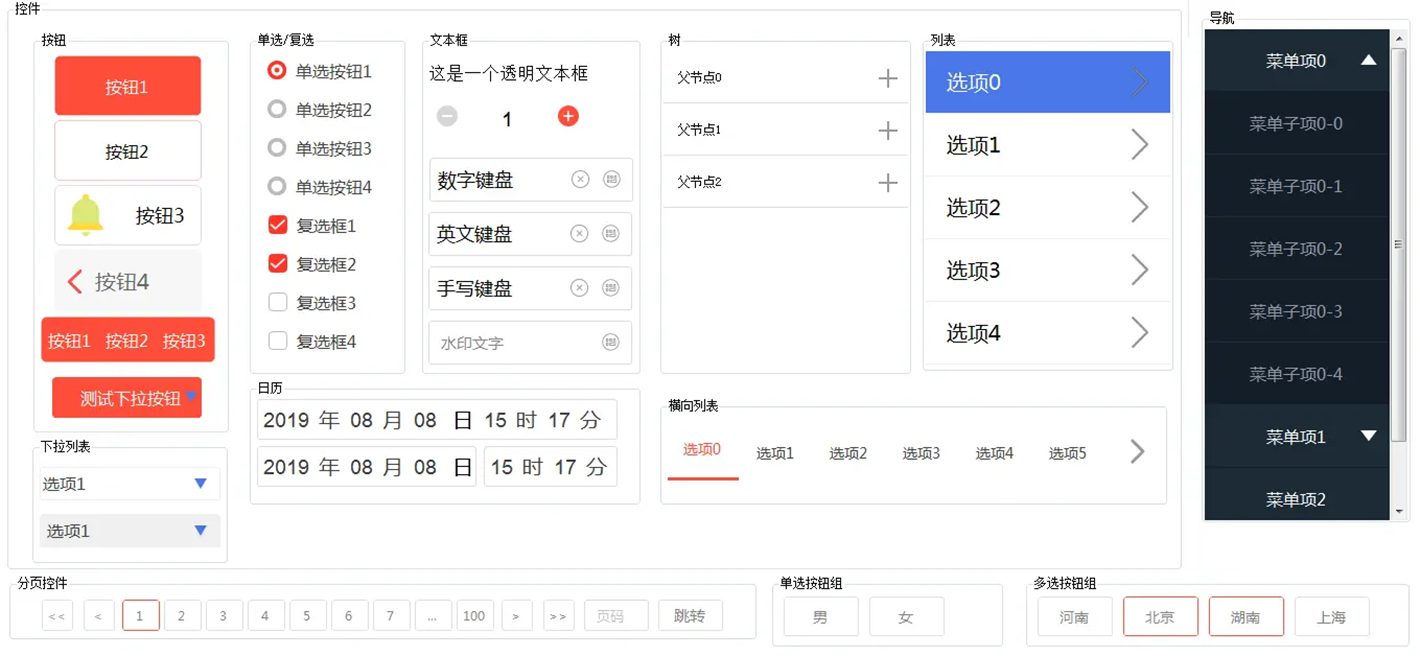Screen dimensions: 1420x656
Task: Select radio button 单选按钮4
Action: point(277,186)
